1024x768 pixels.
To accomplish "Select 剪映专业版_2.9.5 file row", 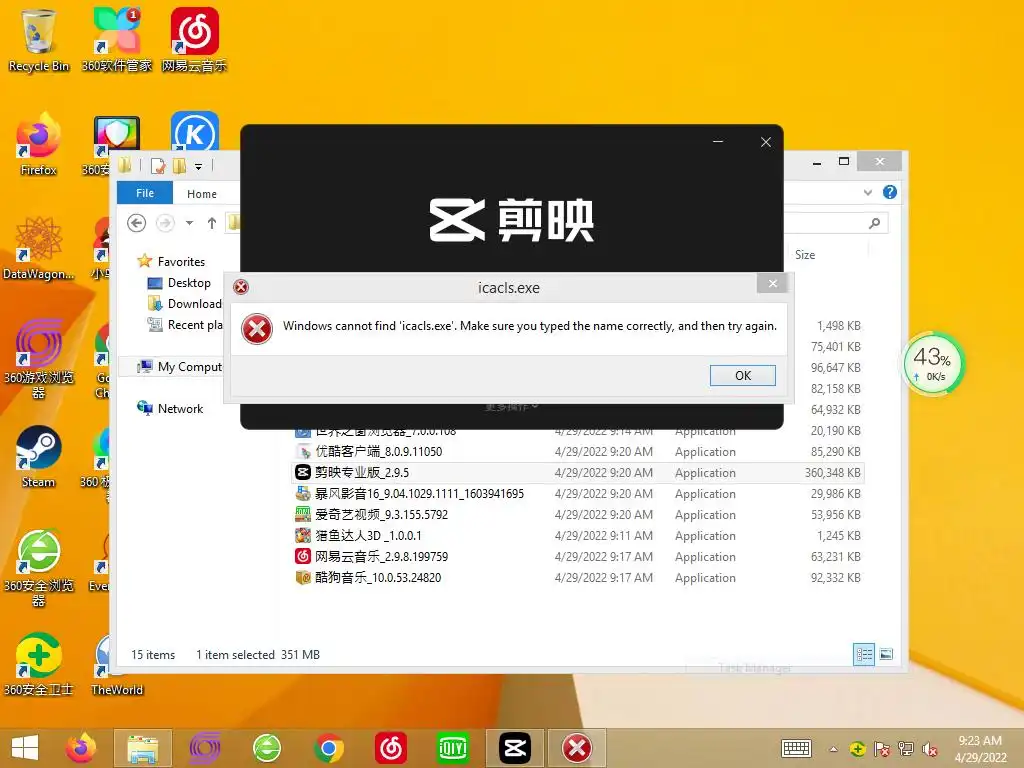I will tap(577, 473).
